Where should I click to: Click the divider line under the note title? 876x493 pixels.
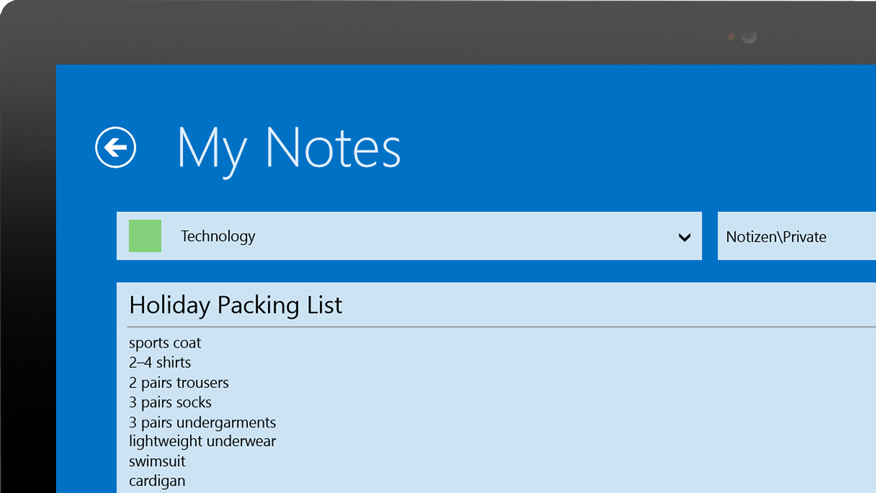pyautogui.click(x=500, y=327)
